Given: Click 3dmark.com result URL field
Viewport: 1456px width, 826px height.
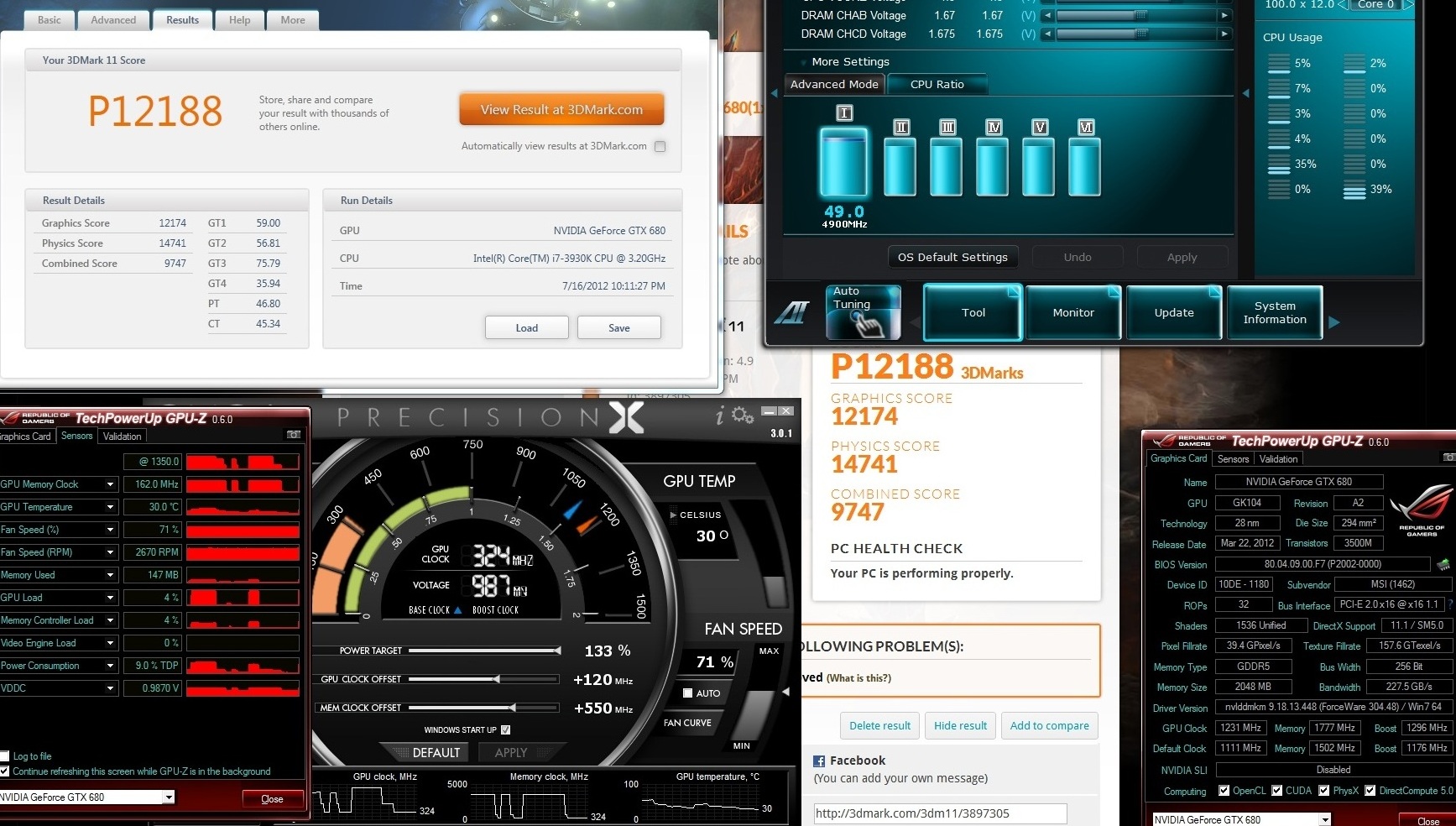Looking at the screenshot, I should (x=940, y=813).
